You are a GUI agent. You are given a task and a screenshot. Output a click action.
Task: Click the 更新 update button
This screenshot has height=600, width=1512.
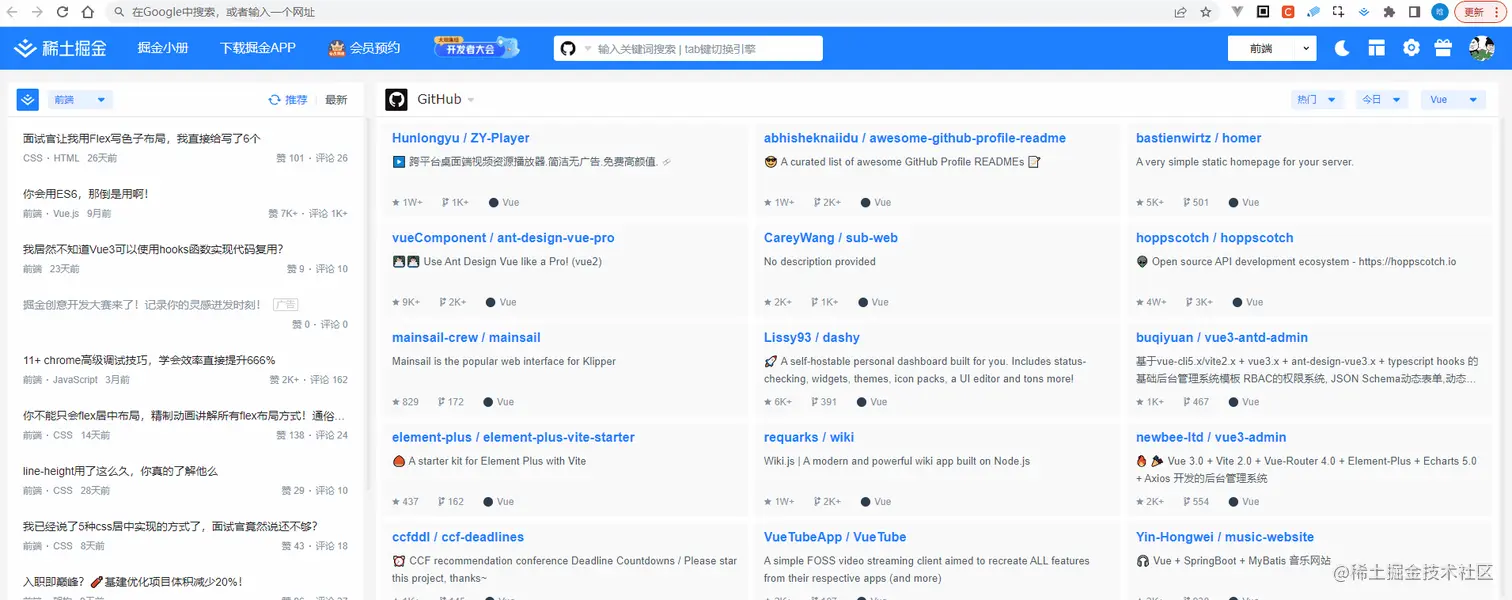click(1474, 12)
